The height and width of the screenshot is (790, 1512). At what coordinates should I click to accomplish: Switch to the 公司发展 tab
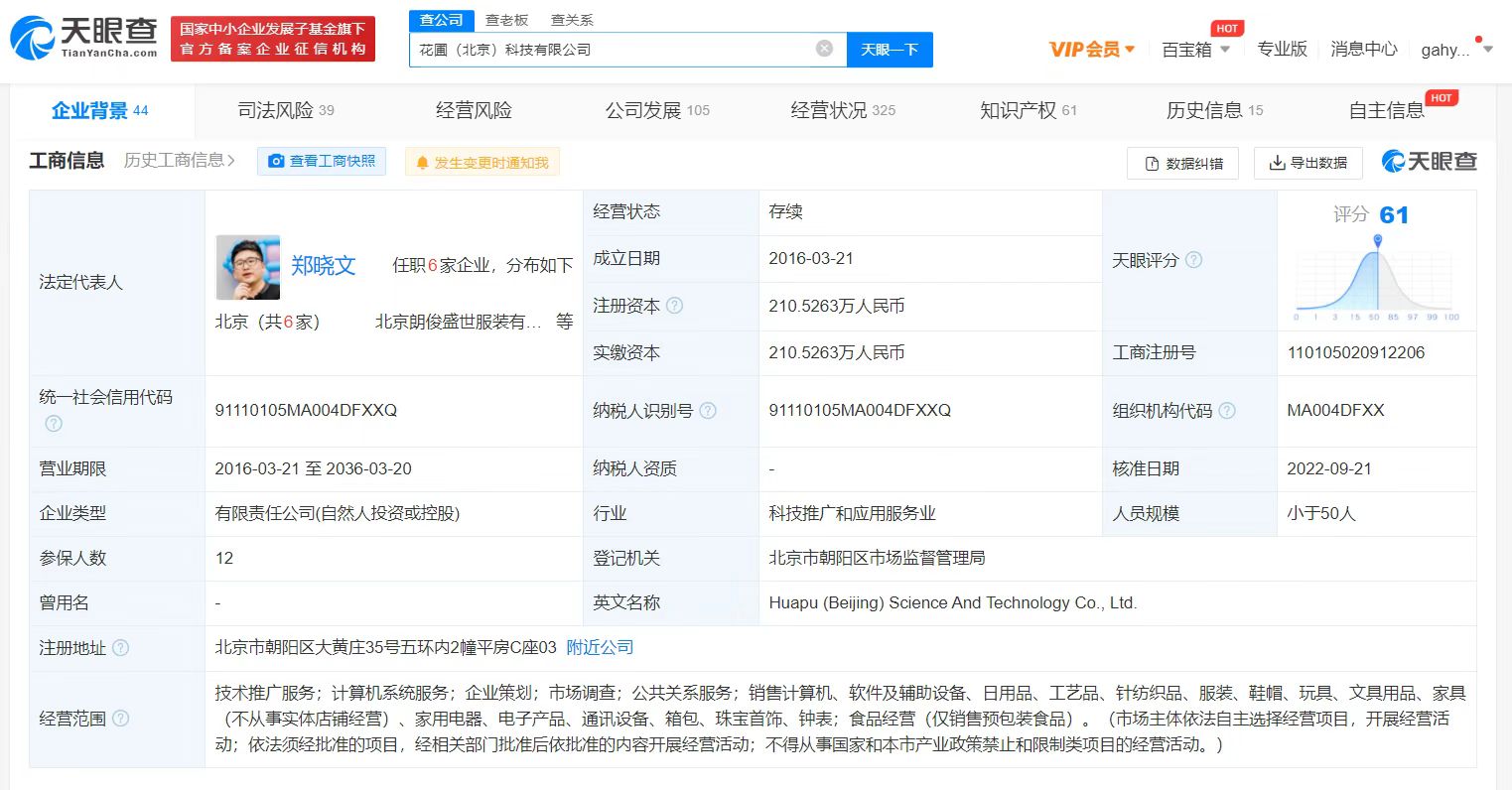click(657, 110)
